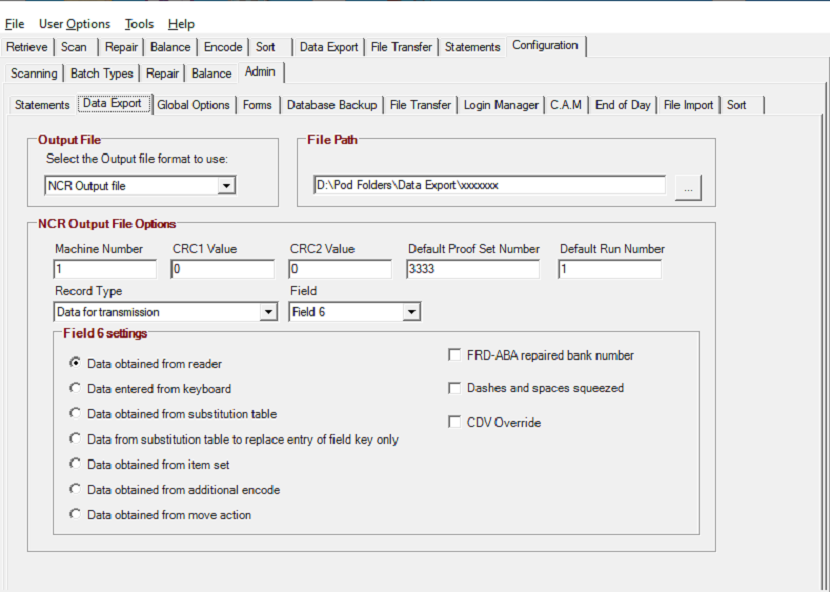830x593 pixels.
Task: Switch to the File Transfer top tab
Action: (x=401, y=47)
